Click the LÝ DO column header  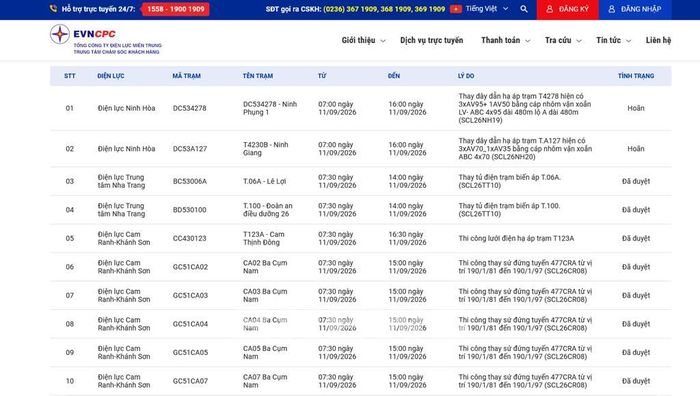click(466, 76)
